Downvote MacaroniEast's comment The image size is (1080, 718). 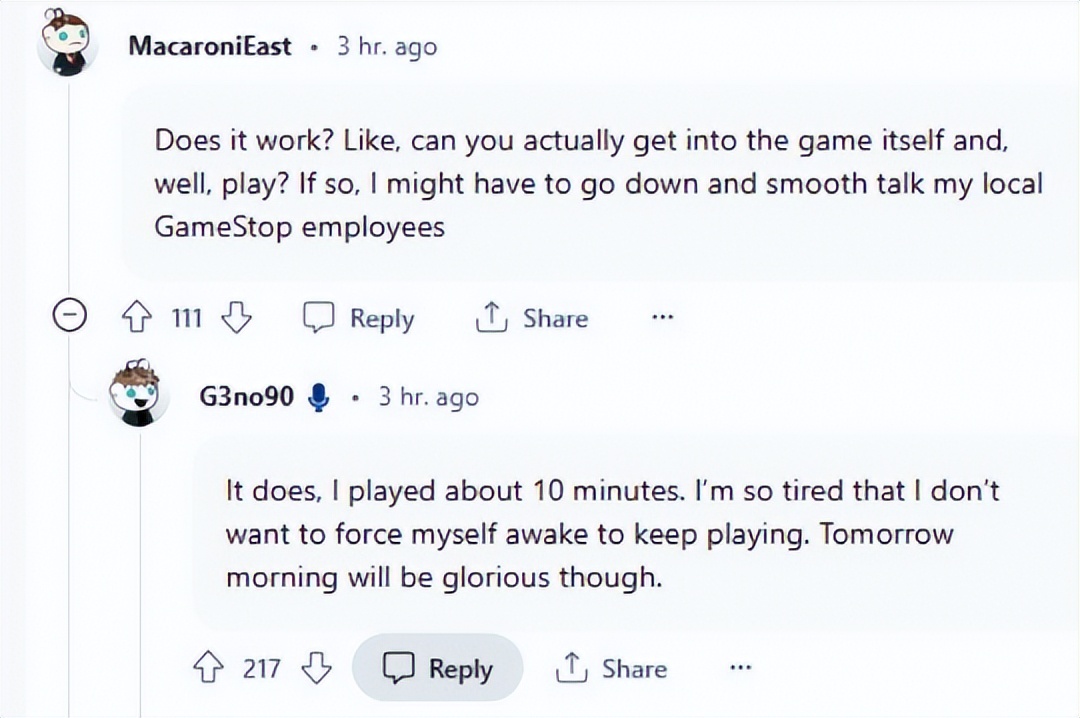point(236,319)
